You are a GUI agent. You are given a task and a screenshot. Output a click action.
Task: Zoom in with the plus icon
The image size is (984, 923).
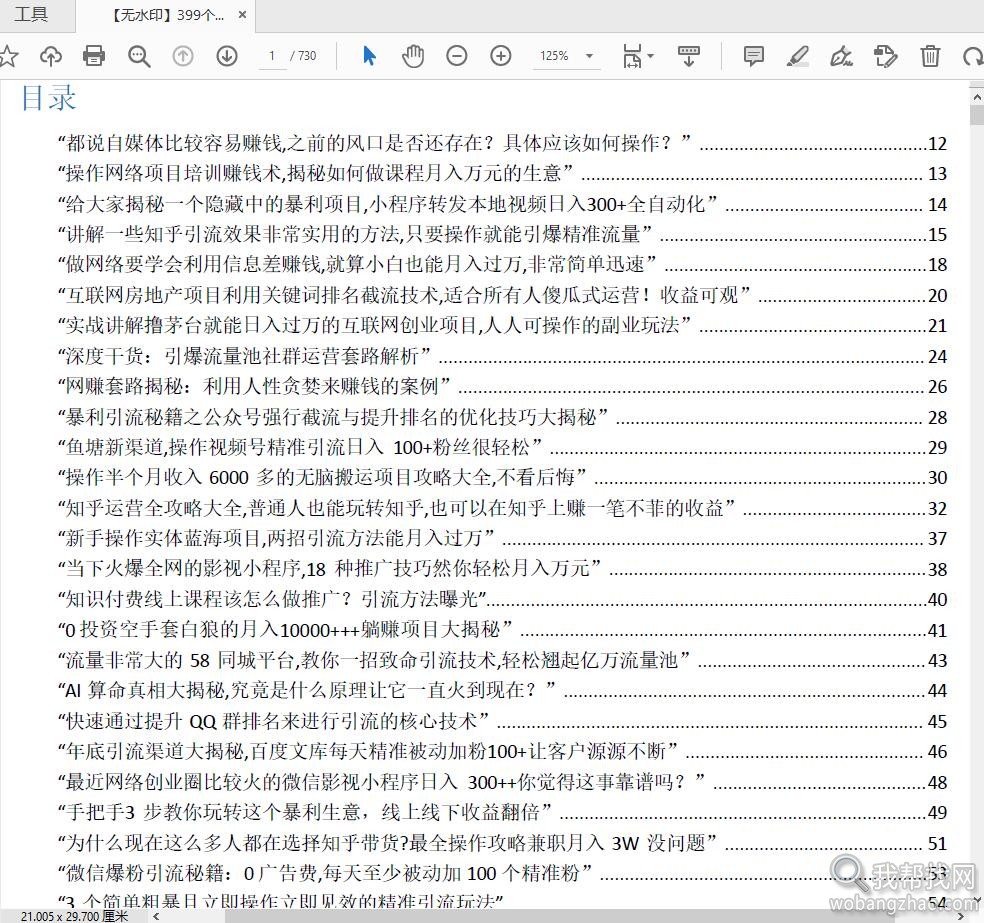(x=500, y=56)
